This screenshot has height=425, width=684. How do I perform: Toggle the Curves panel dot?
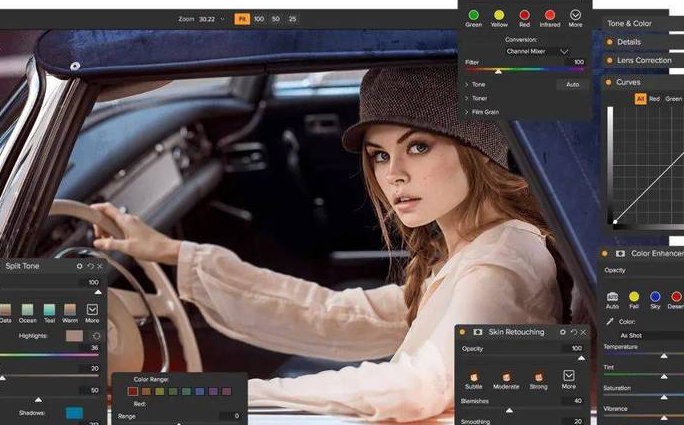coord(609,82)
